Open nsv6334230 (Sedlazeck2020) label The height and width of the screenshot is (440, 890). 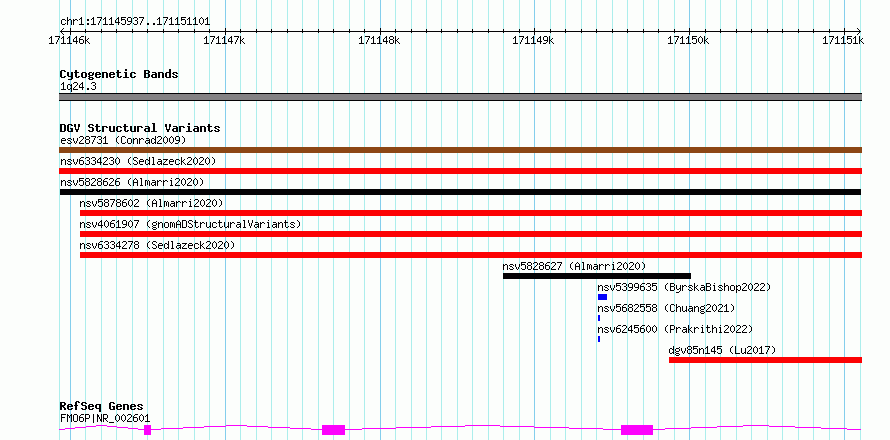(138, 161)
